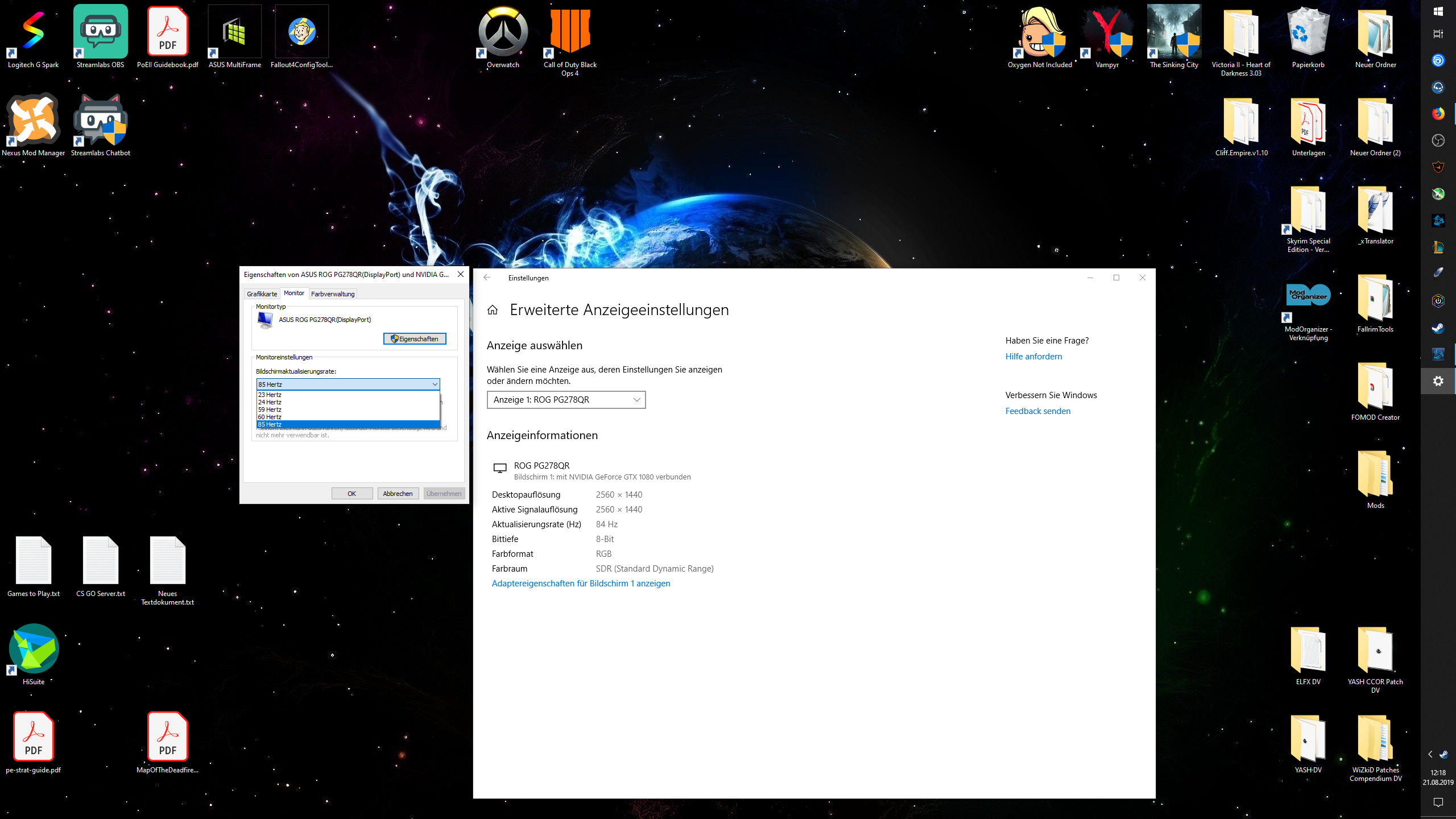Launch Steam from the taskbar

point(1438,328)
